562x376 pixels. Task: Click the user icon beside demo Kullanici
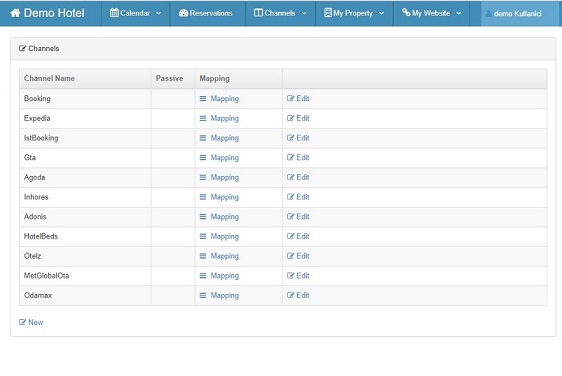click(489, 14)
